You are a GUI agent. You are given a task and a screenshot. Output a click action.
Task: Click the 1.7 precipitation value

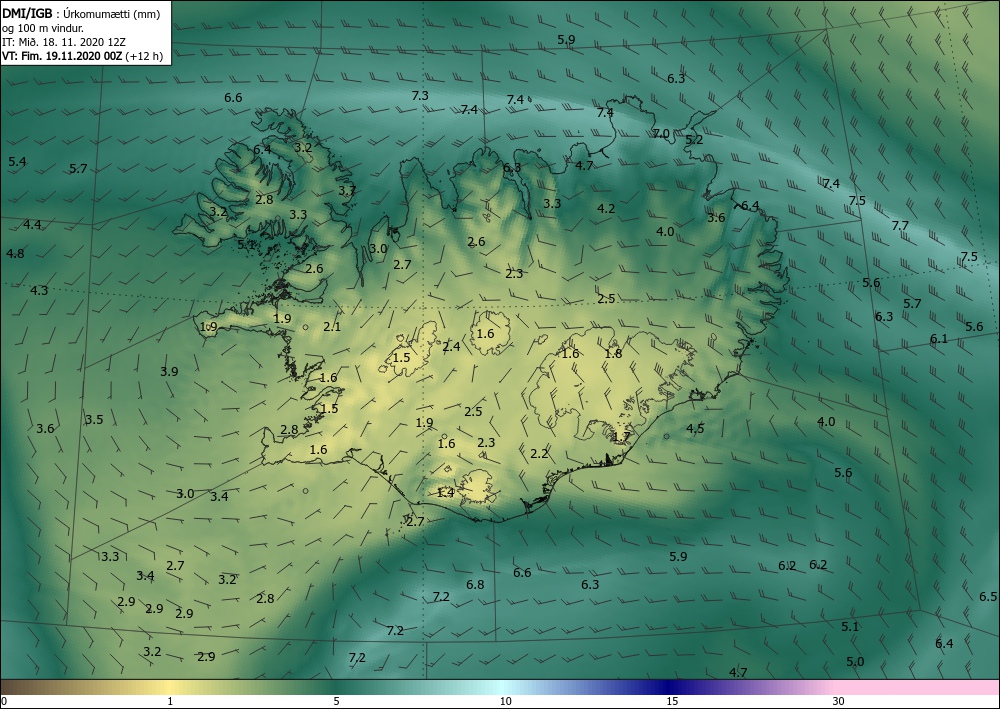622,437
